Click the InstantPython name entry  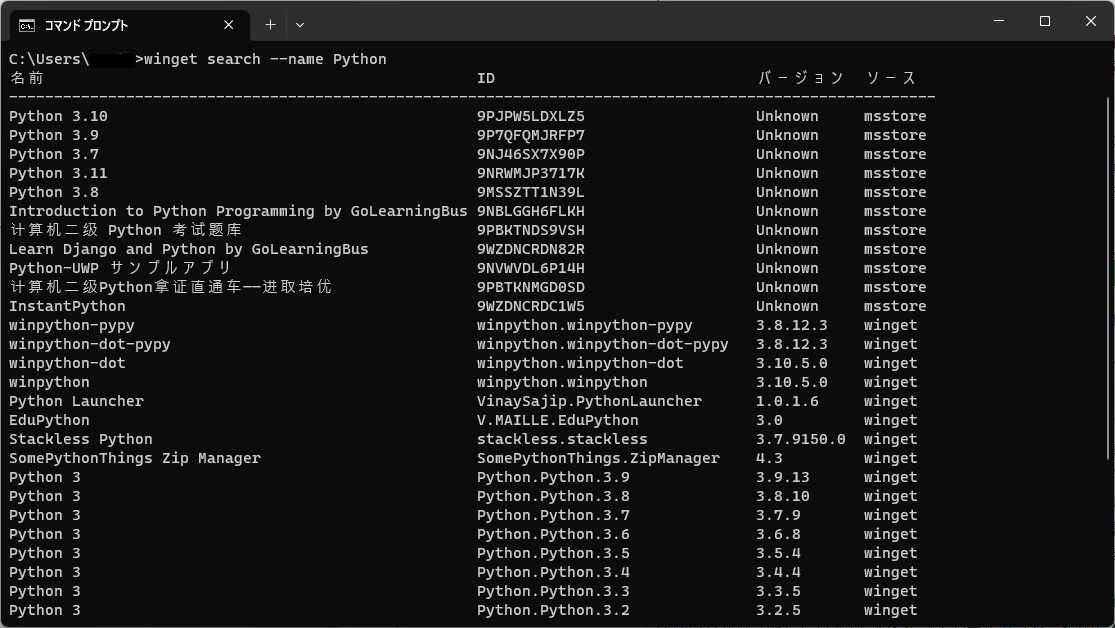[x=67, y=307]
